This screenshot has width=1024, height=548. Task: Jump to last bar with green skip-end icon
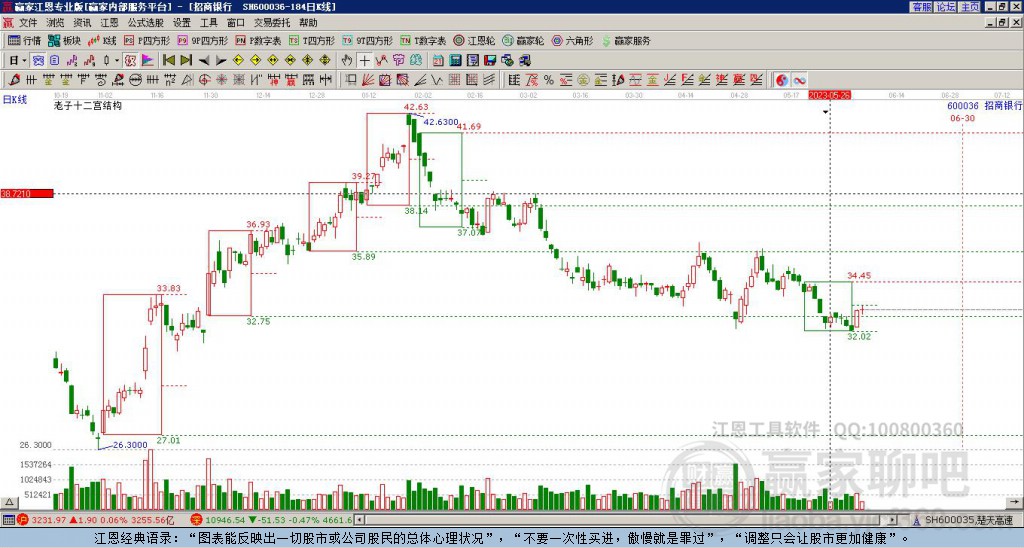coord(186,60)
